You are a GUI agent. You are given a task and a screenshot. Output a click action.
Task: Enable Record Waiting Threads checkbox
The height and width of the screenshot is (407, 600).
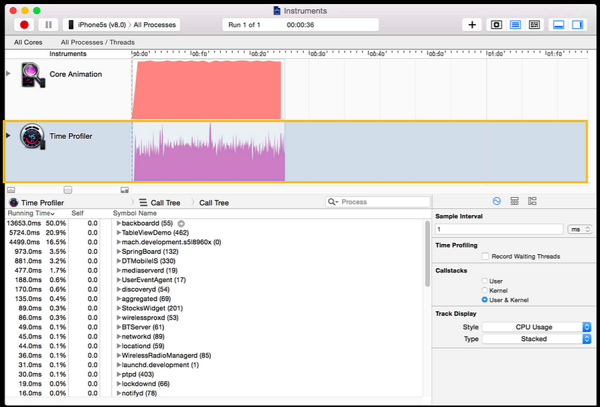pos(486,257)
